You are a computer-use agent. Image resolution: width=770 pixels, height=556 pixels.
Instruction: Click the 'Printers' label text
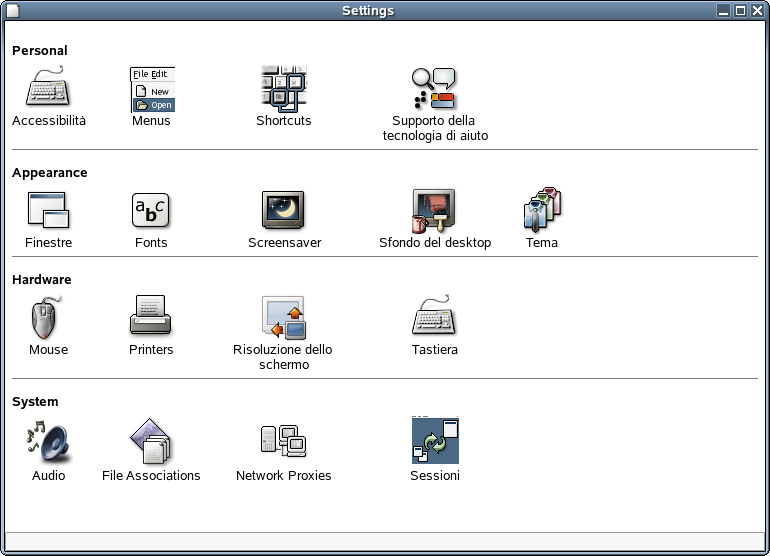pyautogui.click(x=151, y=350)
